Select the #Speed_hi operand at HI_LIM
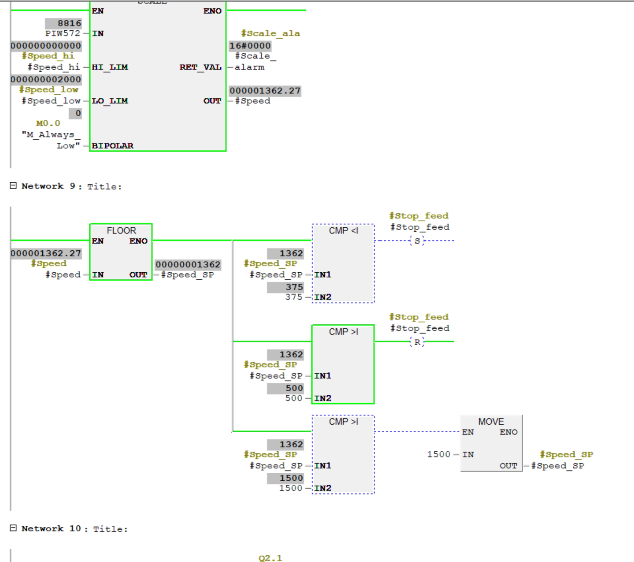The width and height of the screenshot is (634, 562). (x=54, y=67)
